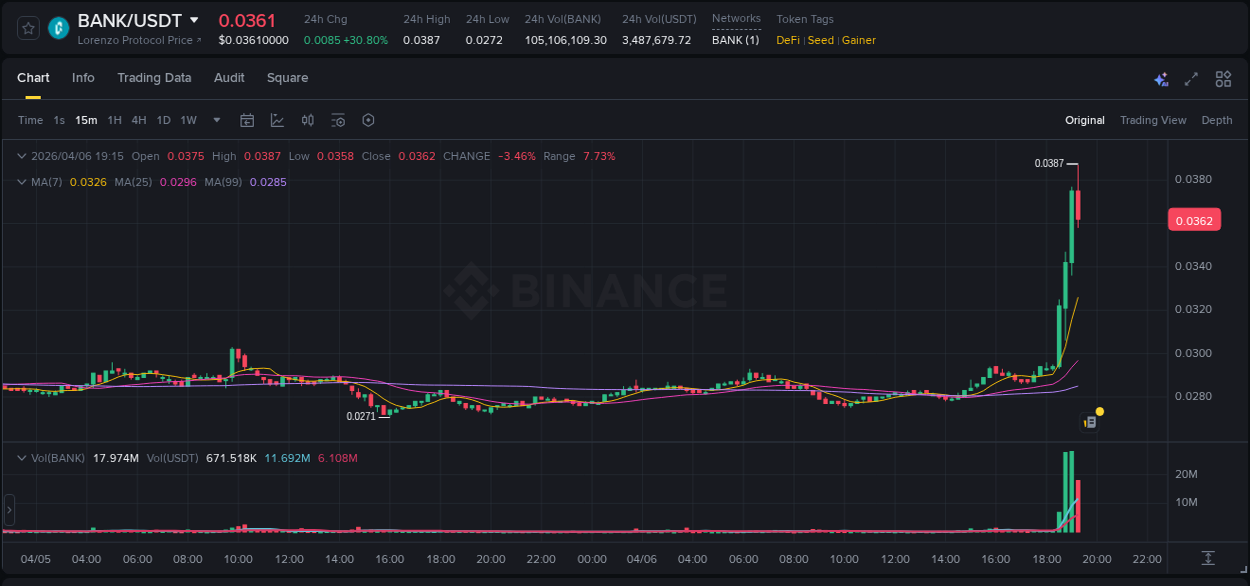Click the 24h change +30.80% value
This screenshot has width=1250, height=586.
[366, 40]
